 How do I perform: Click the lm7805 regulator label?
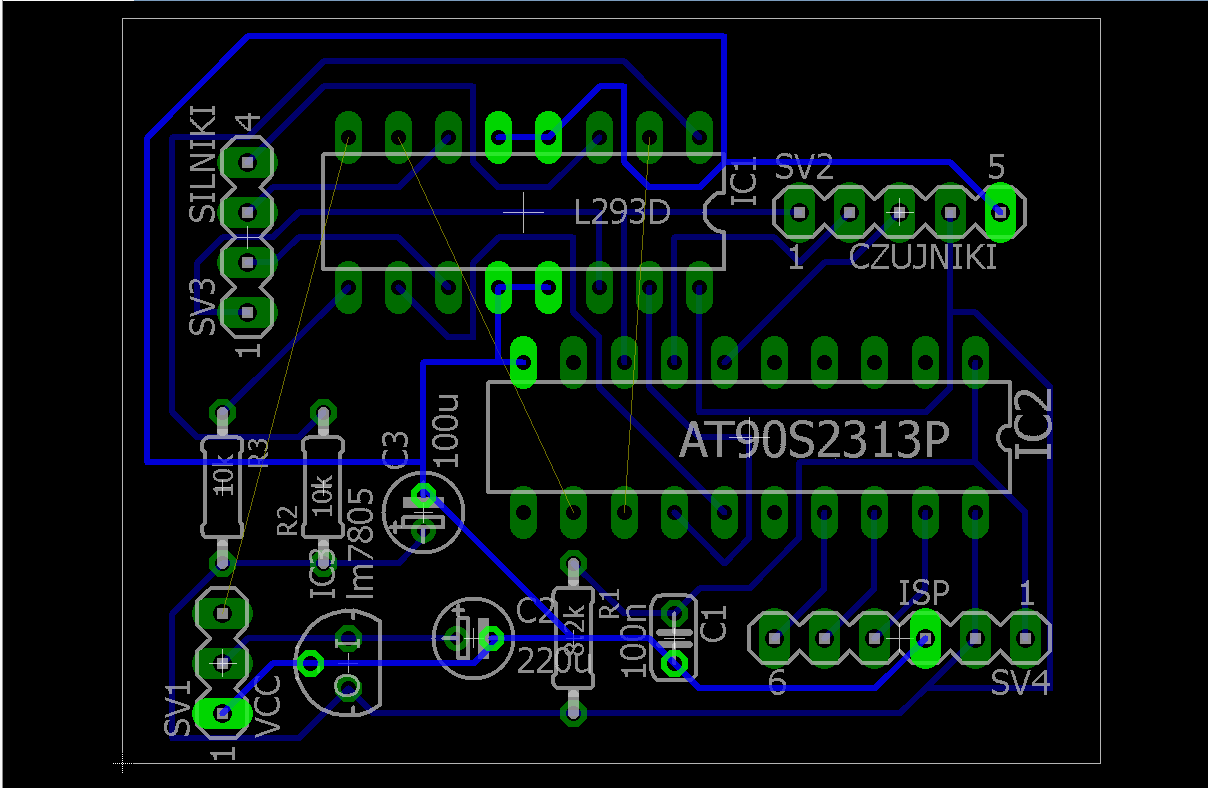point(360,543)
